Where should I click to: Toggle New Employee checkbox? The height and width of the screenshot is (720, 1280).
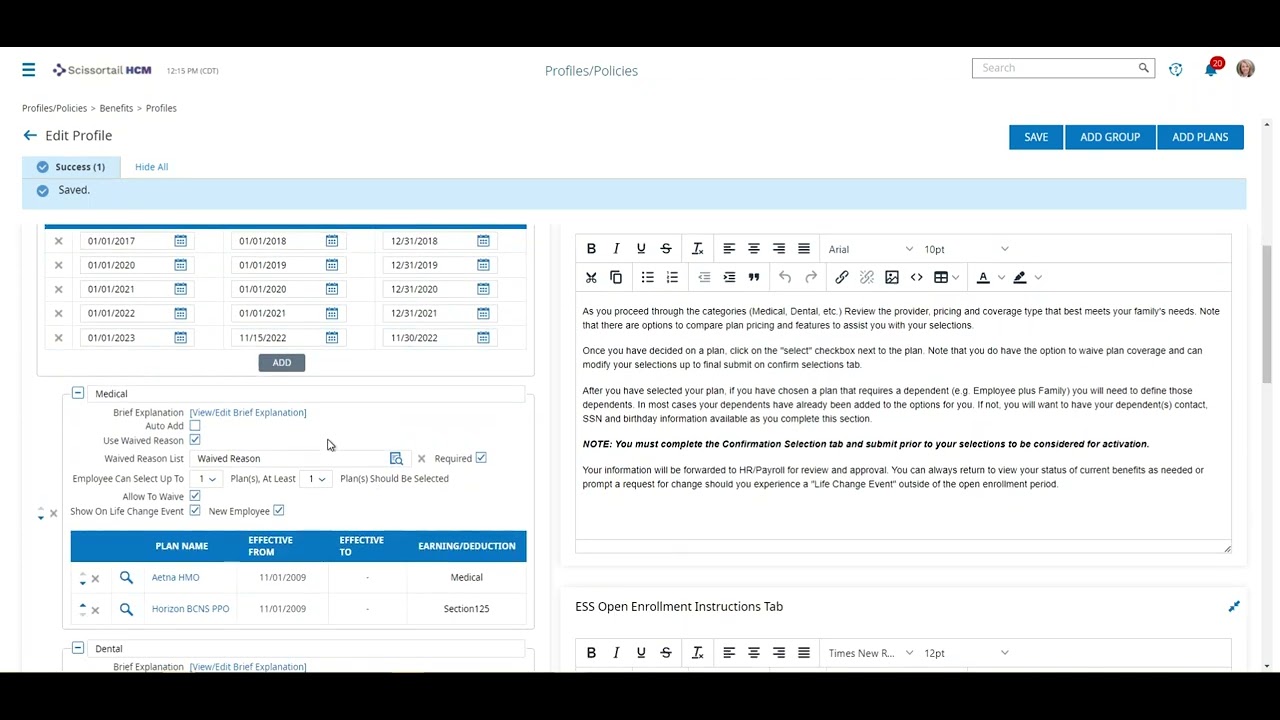[x=279, y=511]
